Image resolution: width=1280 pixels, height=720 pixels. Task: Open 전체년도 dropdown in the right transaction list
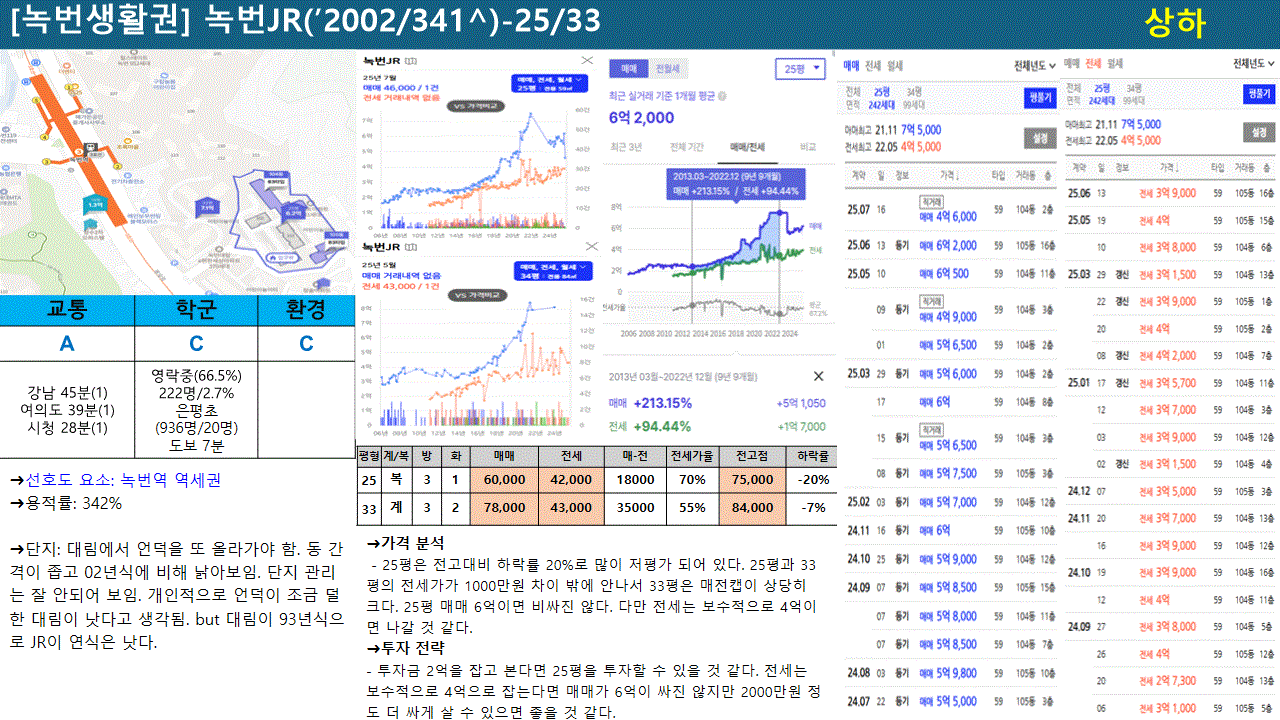tap(1254, 64)
